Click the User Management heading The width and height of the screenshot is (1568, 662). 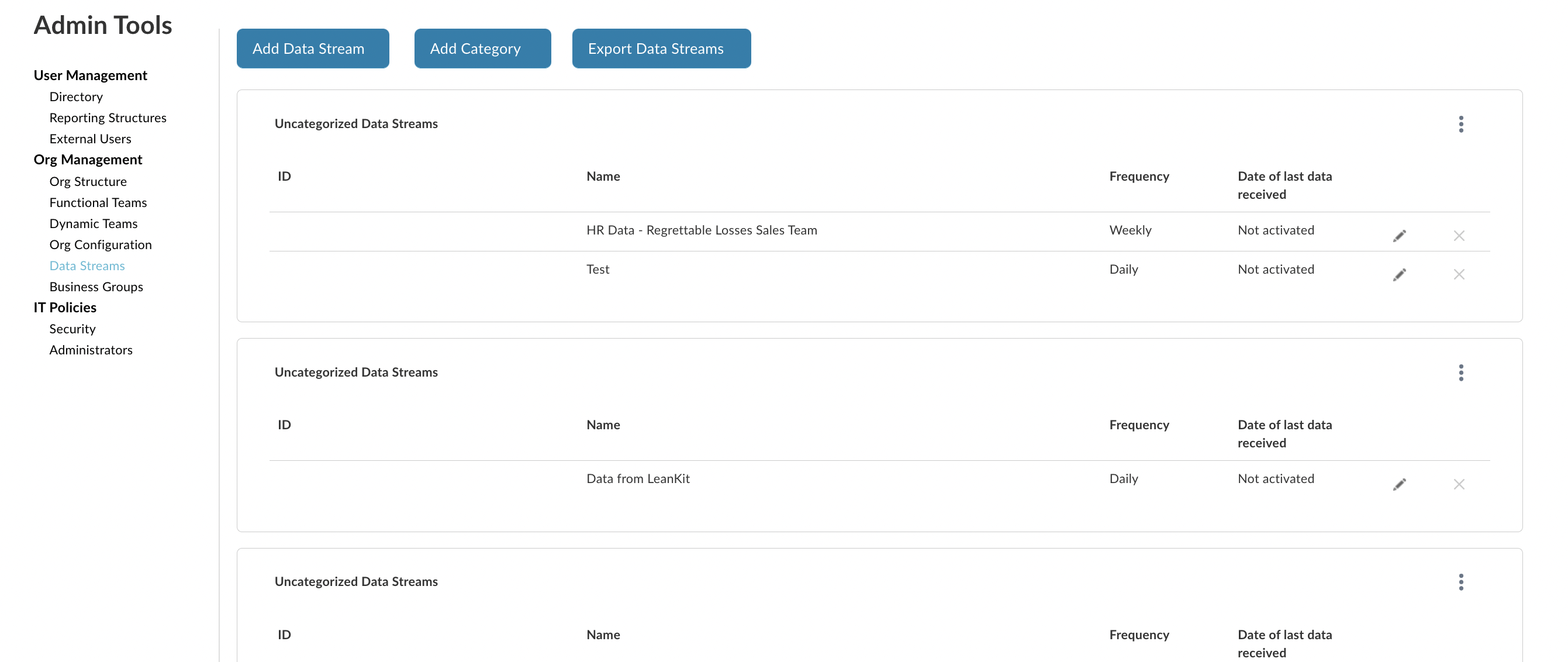91,75
